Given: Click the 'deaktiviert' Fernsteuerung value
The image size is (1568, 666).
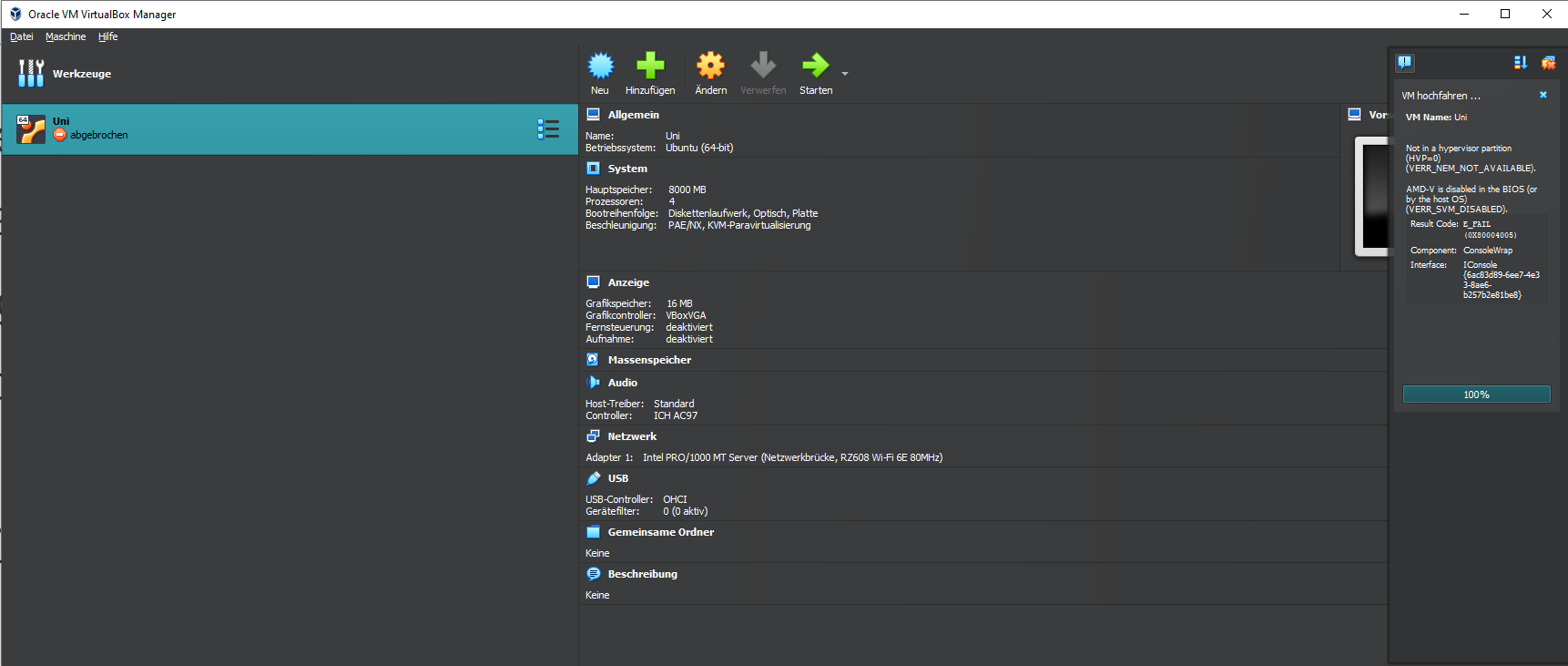Looking at the screenshot, I should point(689,327).
